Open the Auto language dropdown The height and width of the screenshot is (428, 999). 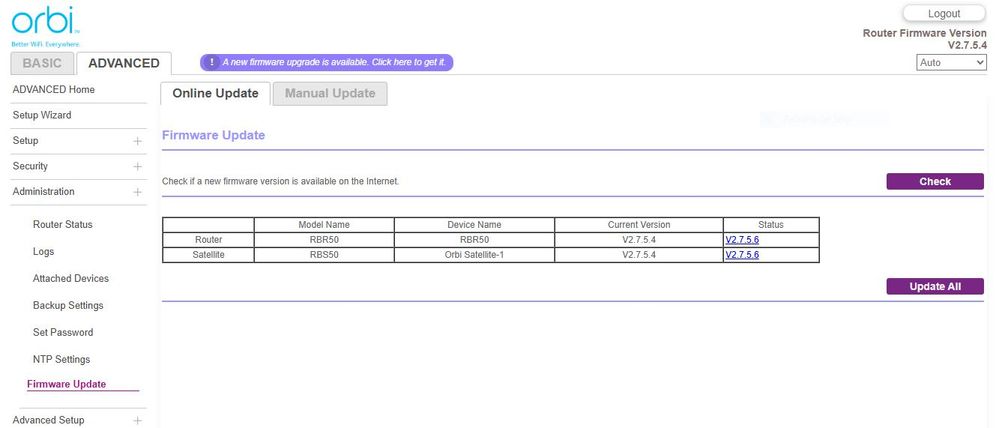click(951, 62)
